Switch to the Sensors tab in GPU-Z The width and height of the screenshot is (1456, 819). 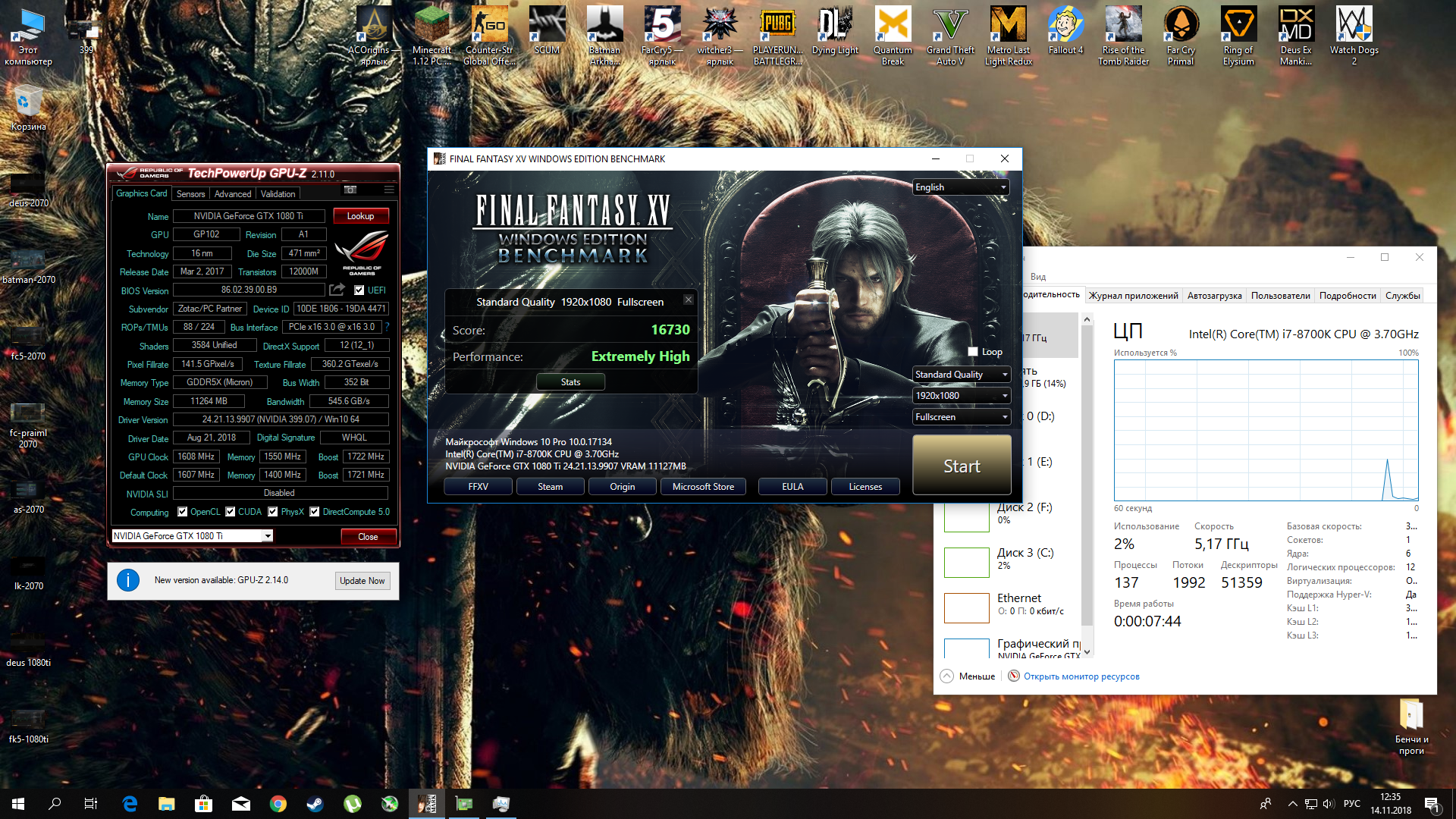190,194
